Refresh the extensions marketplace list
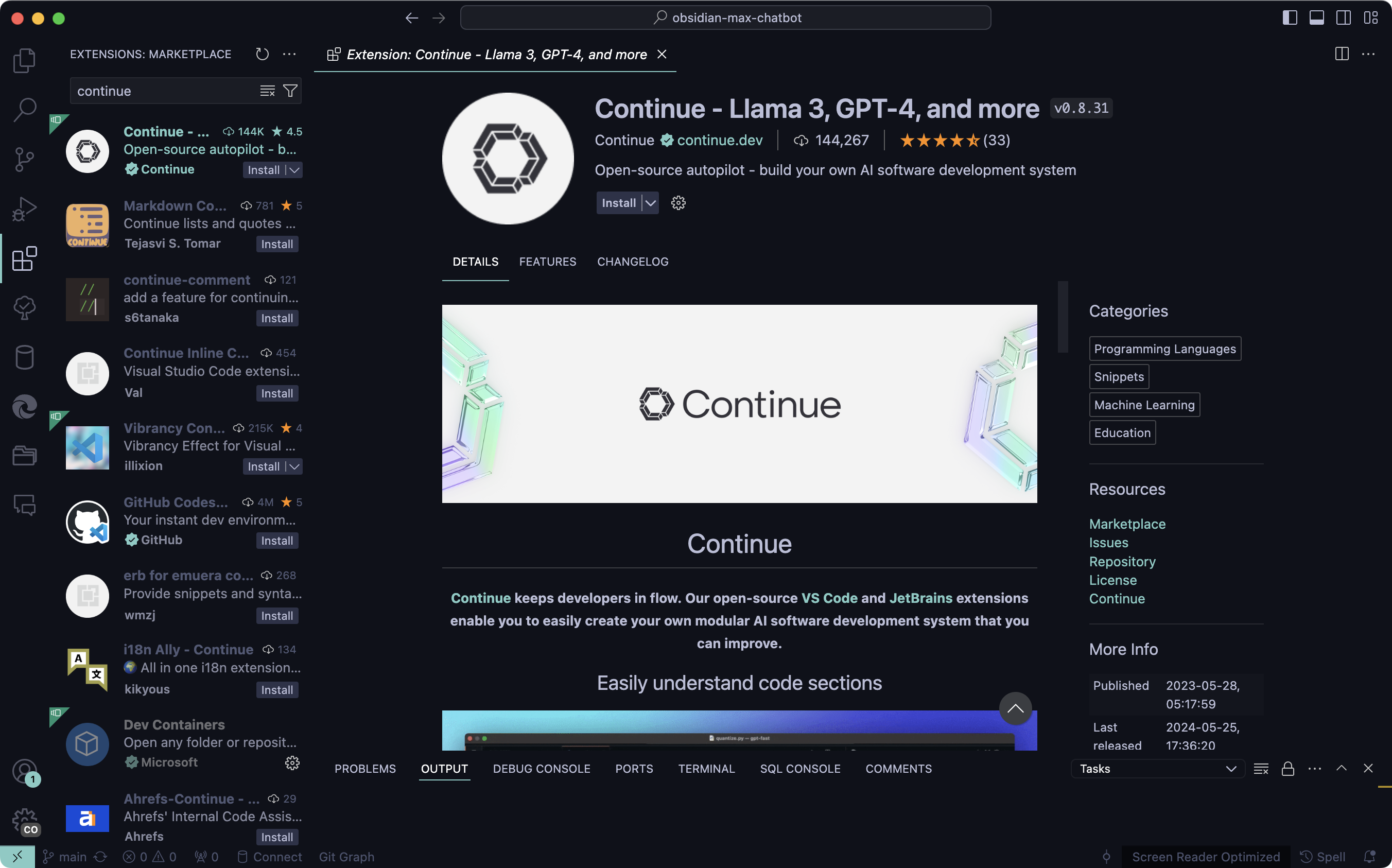Image resolution: width=1392 pixels, height=868 pixels. (x=263, y=54)
